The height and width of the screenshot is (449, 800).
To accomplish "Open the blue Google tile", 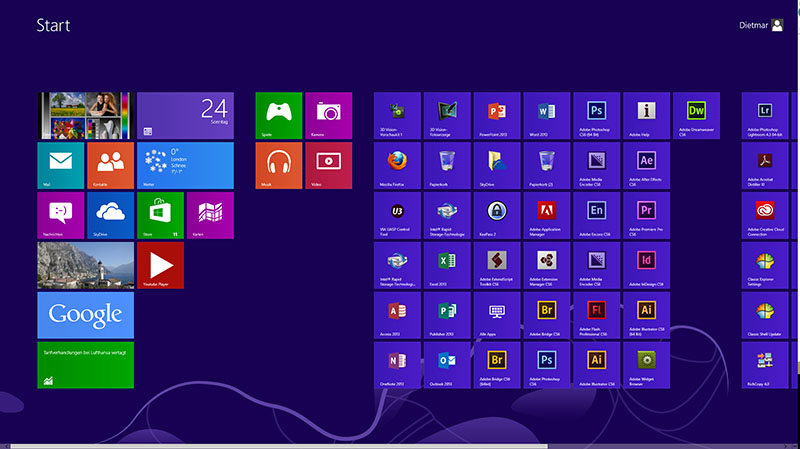I will tap(86, 315).
